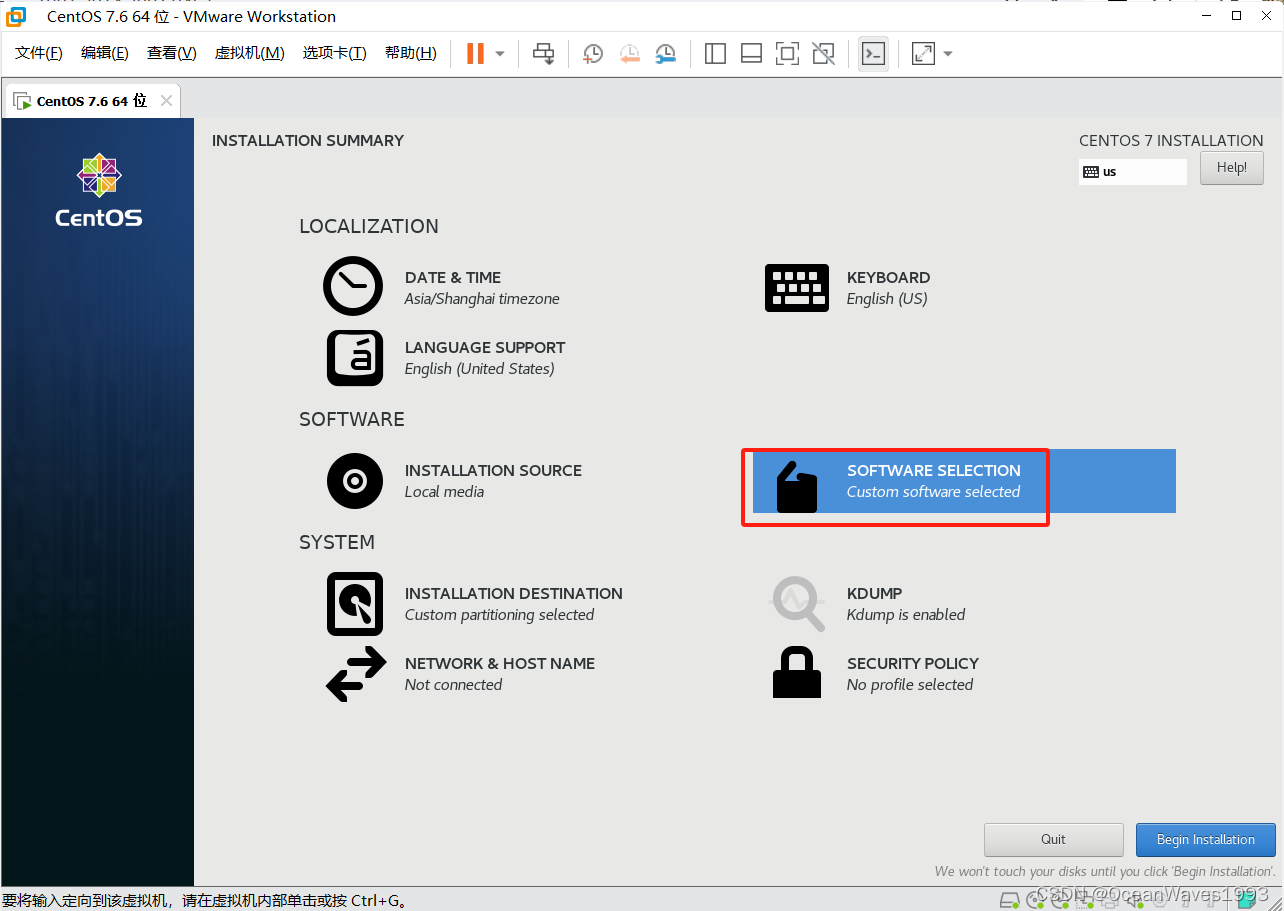
Task: Open the Kdump magnifier icon
Action: click(798, 603)
